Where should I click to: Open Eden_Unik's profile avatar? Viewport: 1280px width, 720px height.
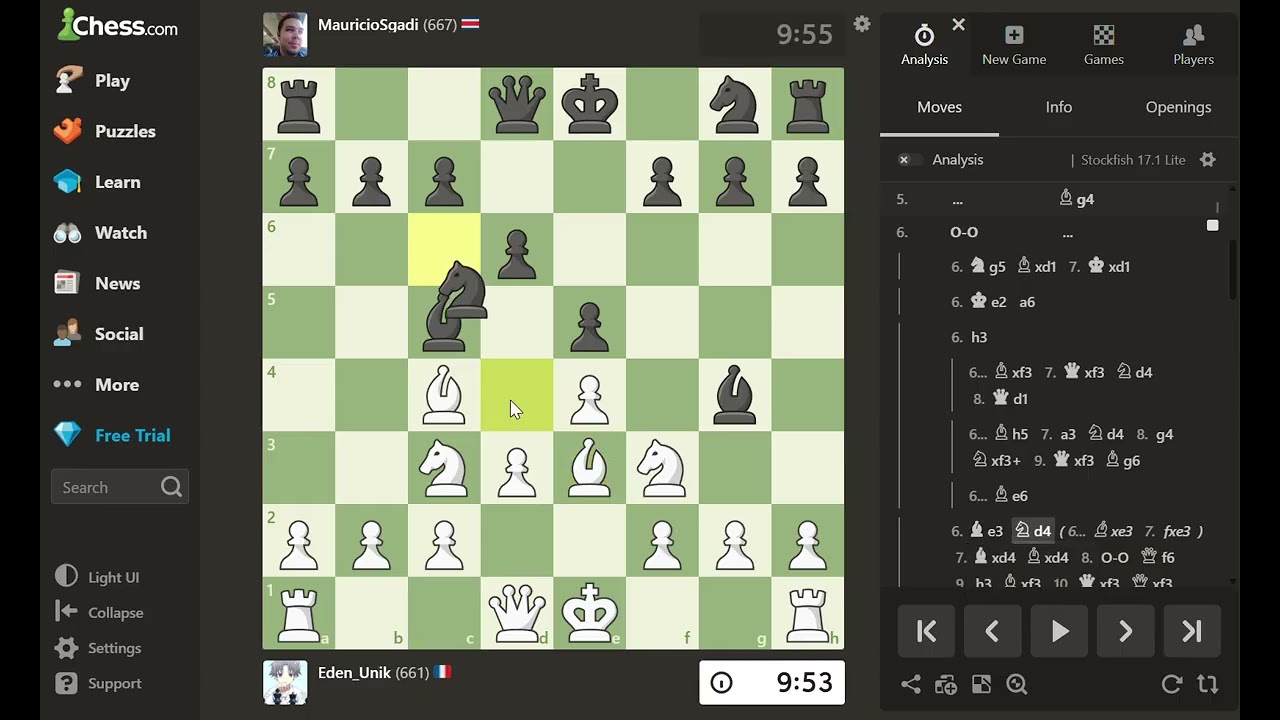(285, 682)
